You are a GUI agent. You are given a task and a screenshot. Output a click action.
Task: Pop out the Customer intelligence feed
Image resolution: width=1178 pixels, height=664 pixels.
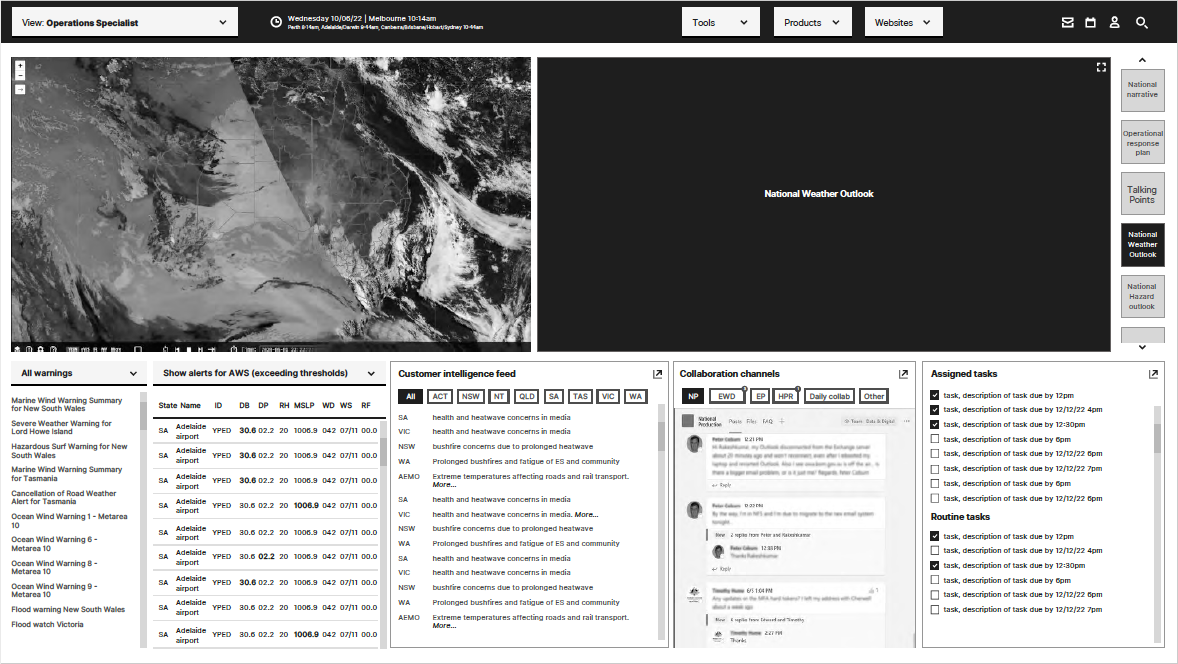coord(657,373)
